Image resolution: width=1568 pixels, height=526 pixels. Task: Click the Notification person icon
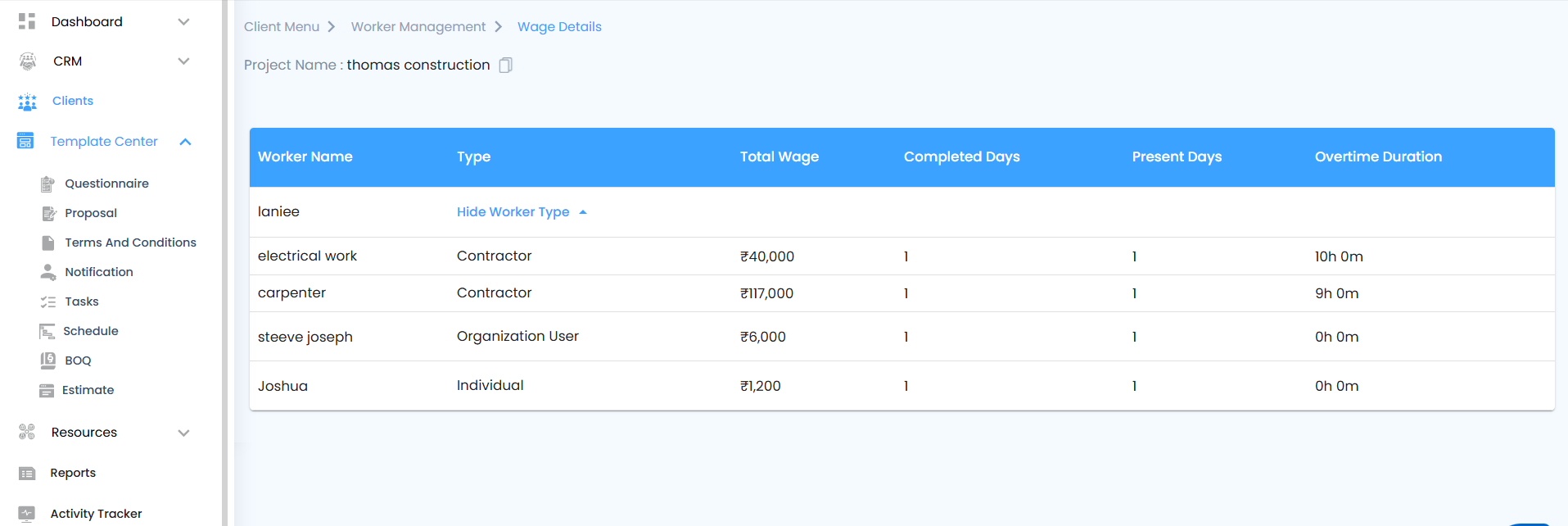tap(47, 272)
